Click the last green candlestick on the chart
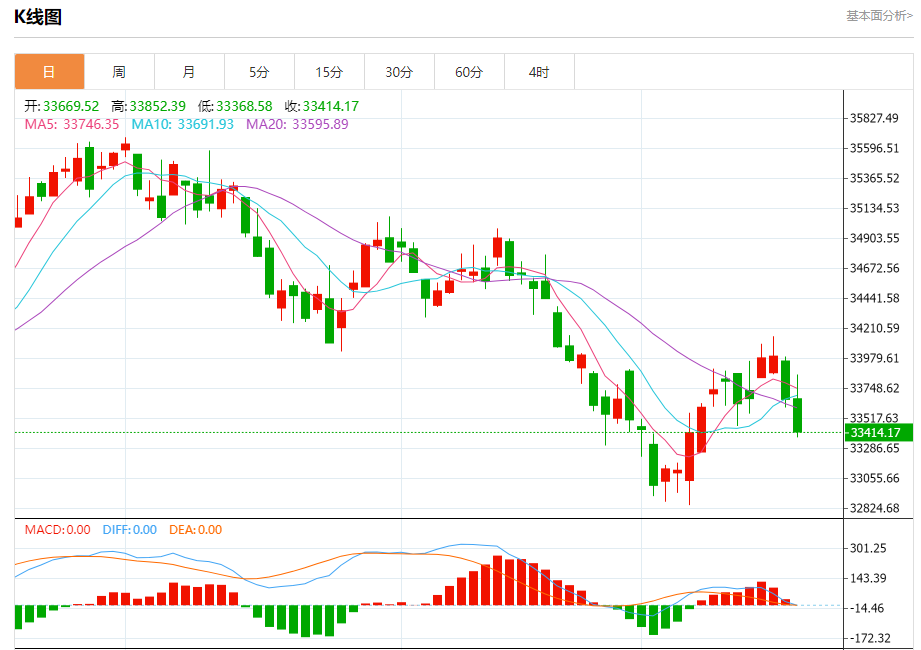The height and width of the screenshot is (650, 921). [797, 415]
